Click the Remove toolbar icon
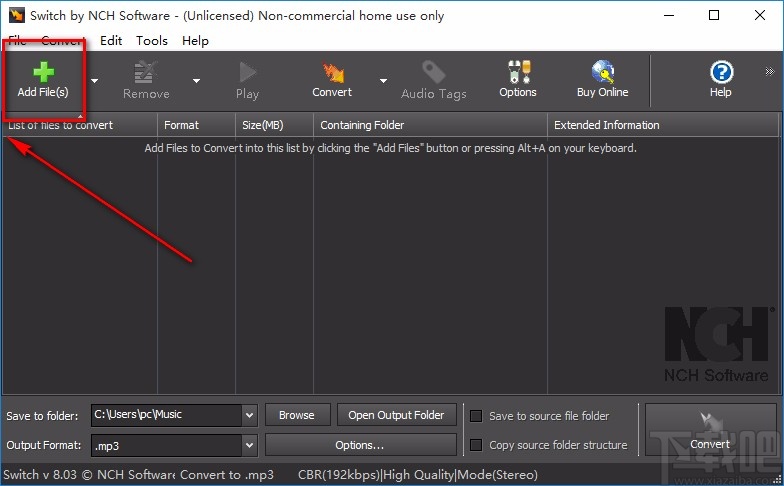 point(146,73)
